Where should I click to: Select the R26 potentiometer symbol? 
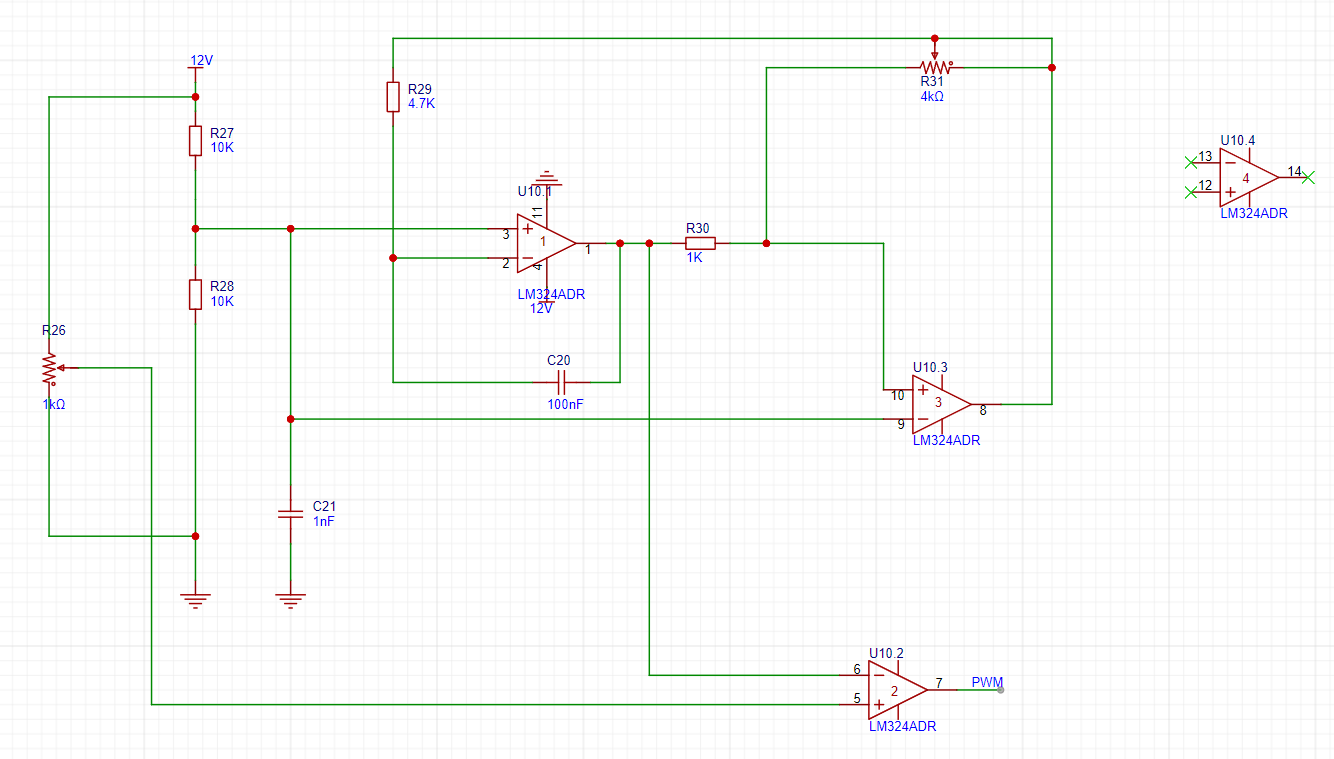click(52, 369)
